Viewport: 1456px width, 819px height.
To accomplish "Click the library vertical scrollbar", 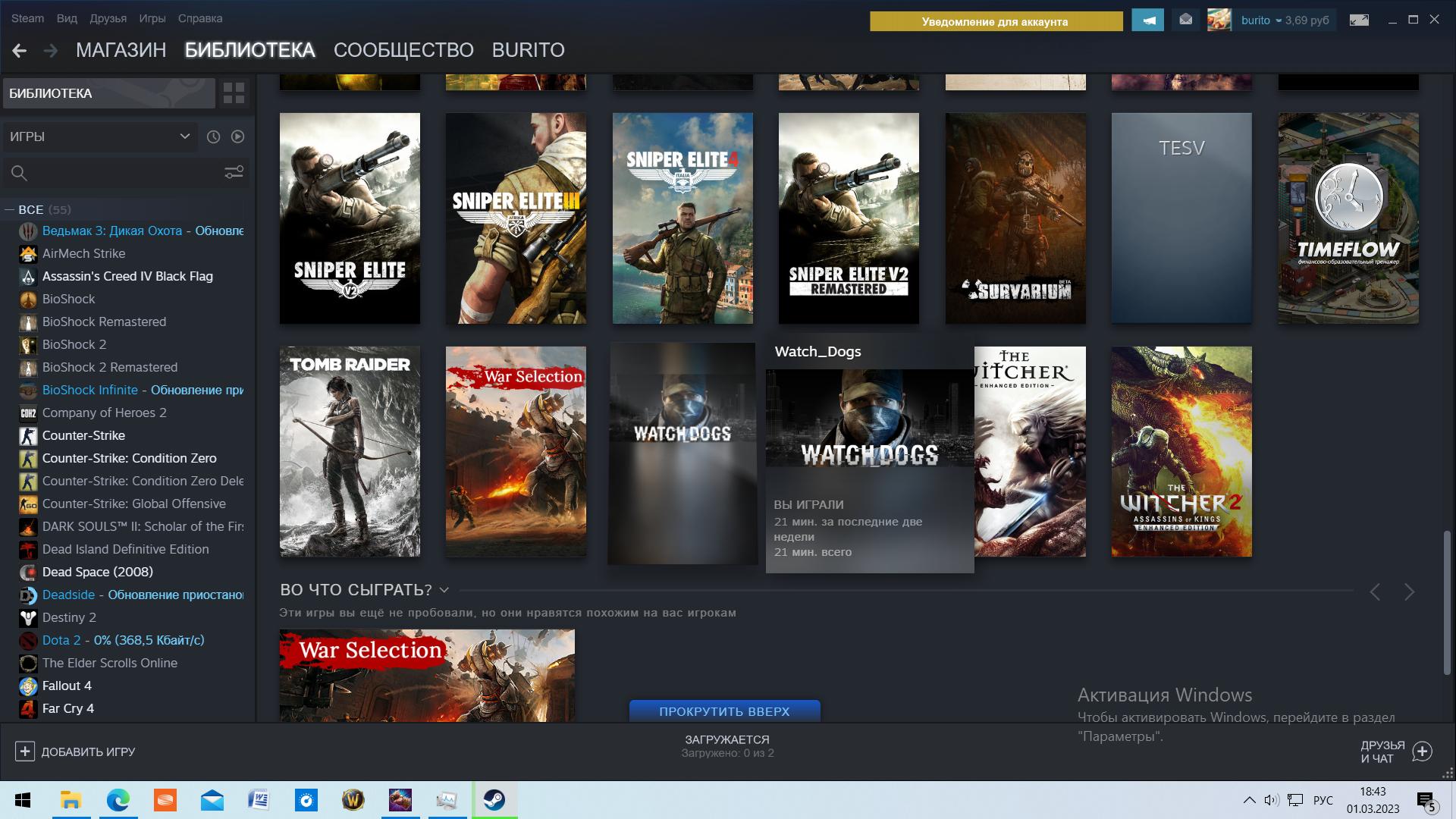I will click(1447, 603).
